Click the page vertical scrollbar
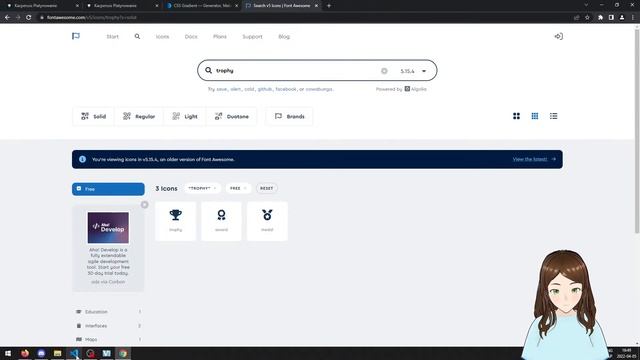This screenshot has width=640, height=360. pyautogui.click(x=637, y=131)
